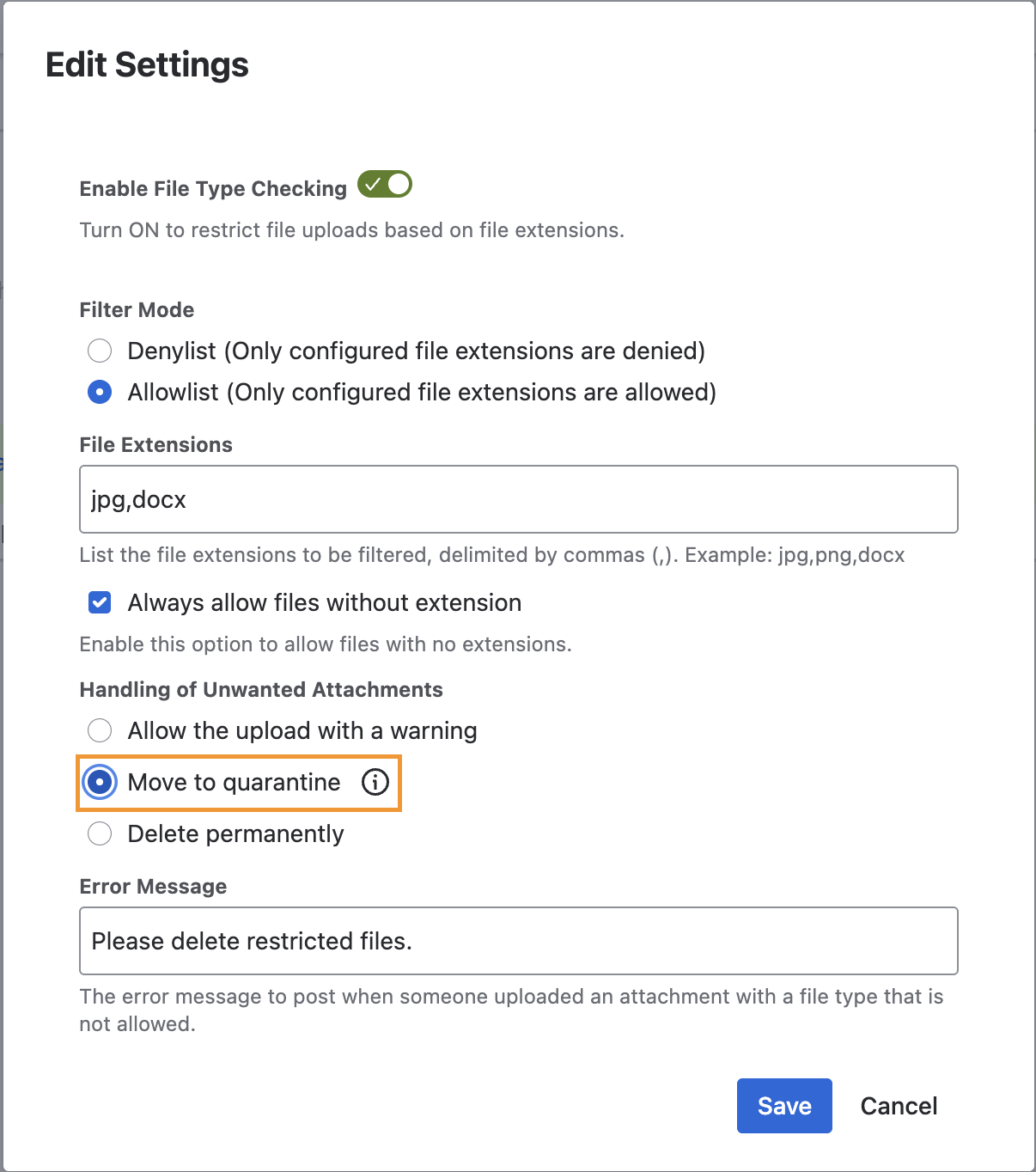Viewport: 1036px width, 1172px height.
Task: Click Cancel to discard changes
Action: [x=899, y=1106]
